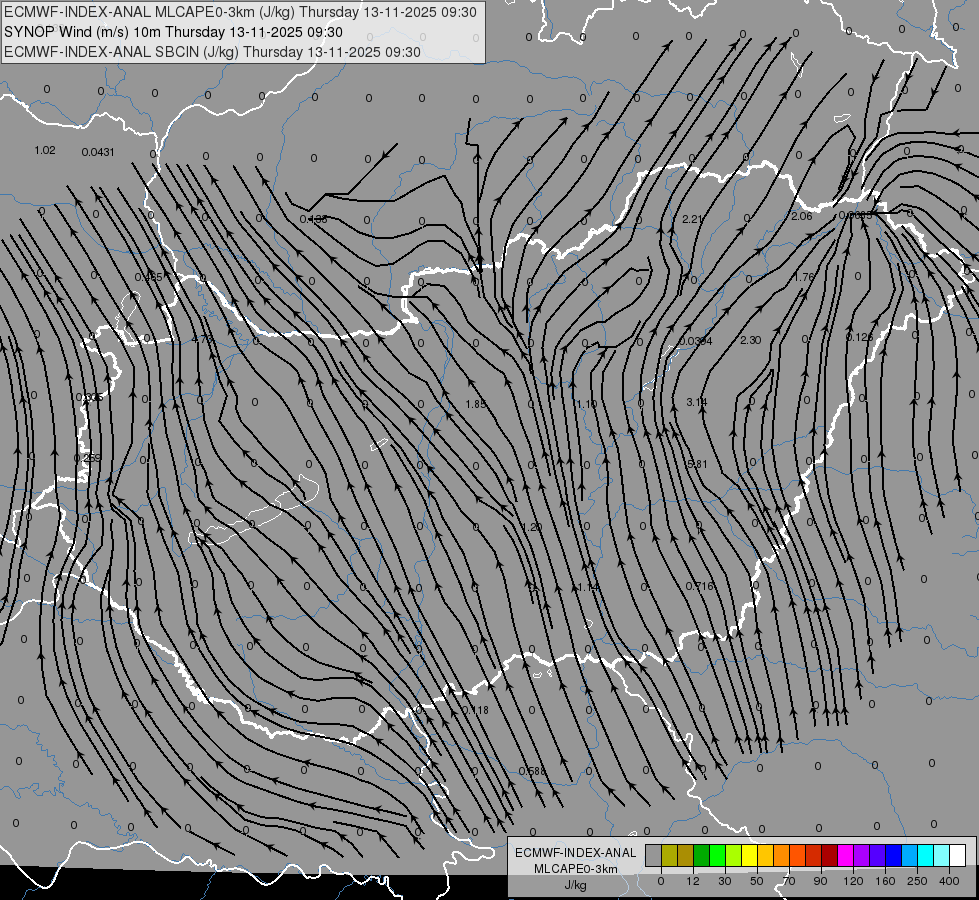Viewport: 979px width, 900px height.
Task: Click the 'MLCAPE0-3km' legend title text
Action: point(576,869)
